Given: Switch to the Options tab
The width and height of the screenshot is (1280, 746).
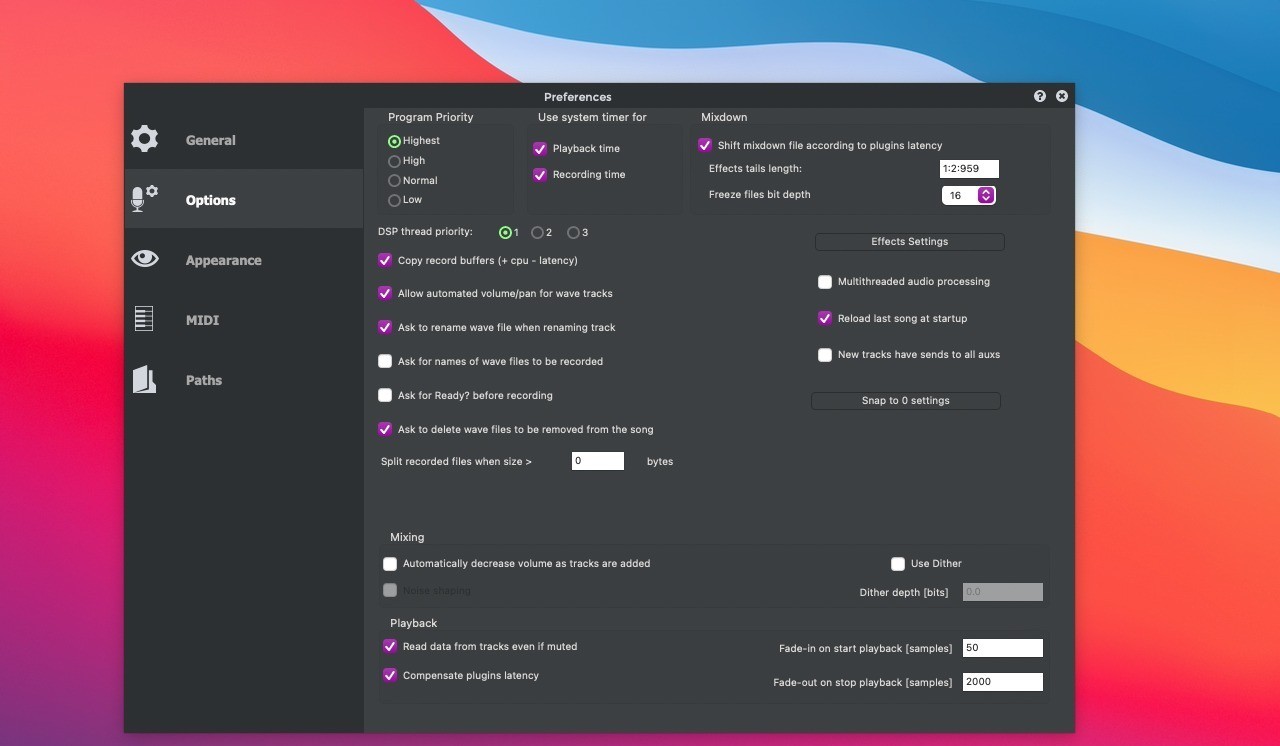Looking at the screenshot, I should tap(243, 200).
